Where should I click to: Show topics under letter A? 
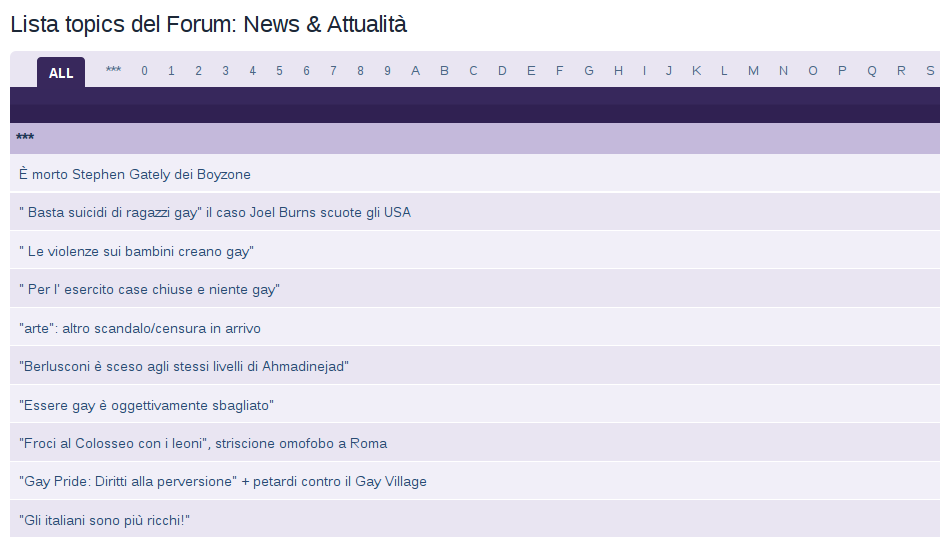[x=415, y=71]
